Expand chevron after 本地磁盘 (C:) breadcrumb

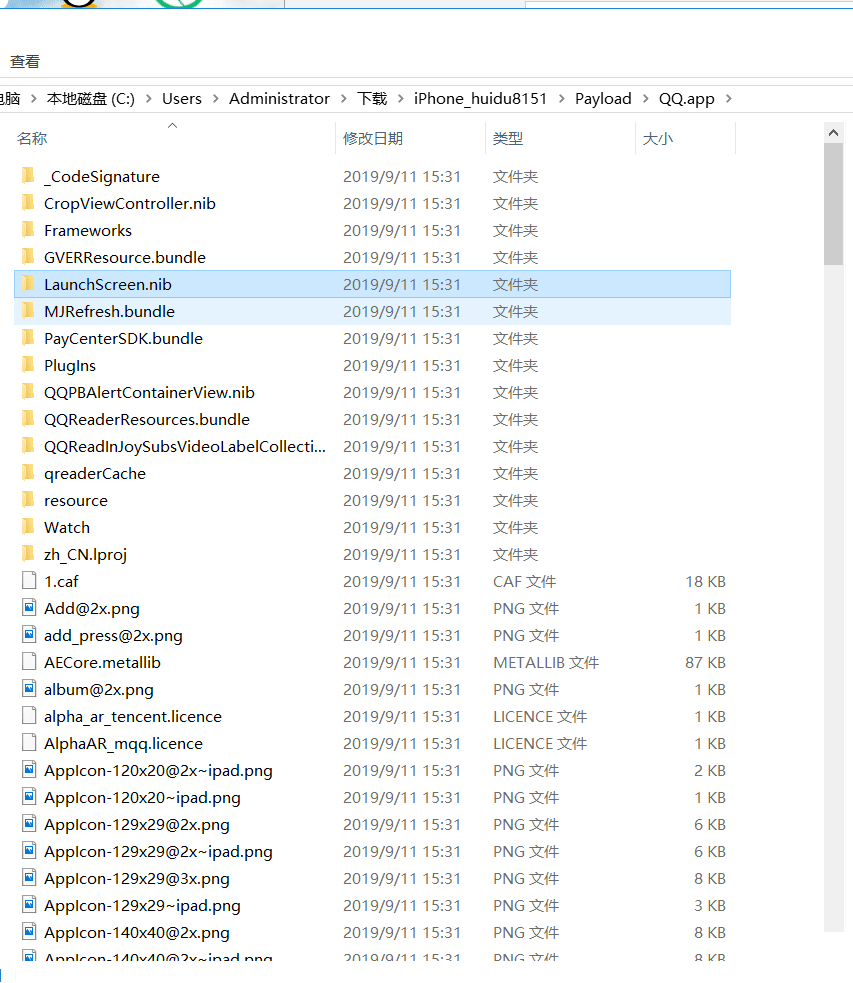[149, 98]
